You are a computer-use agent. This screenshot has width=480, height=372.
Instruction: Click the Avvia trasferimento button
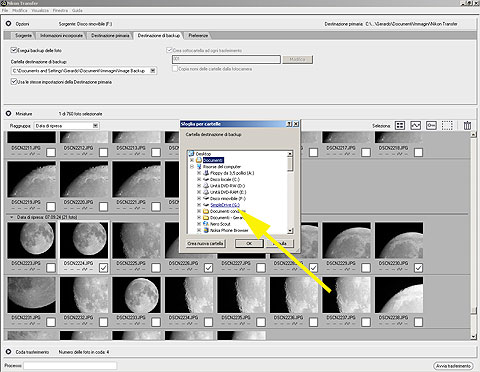(x=453, y=366)
